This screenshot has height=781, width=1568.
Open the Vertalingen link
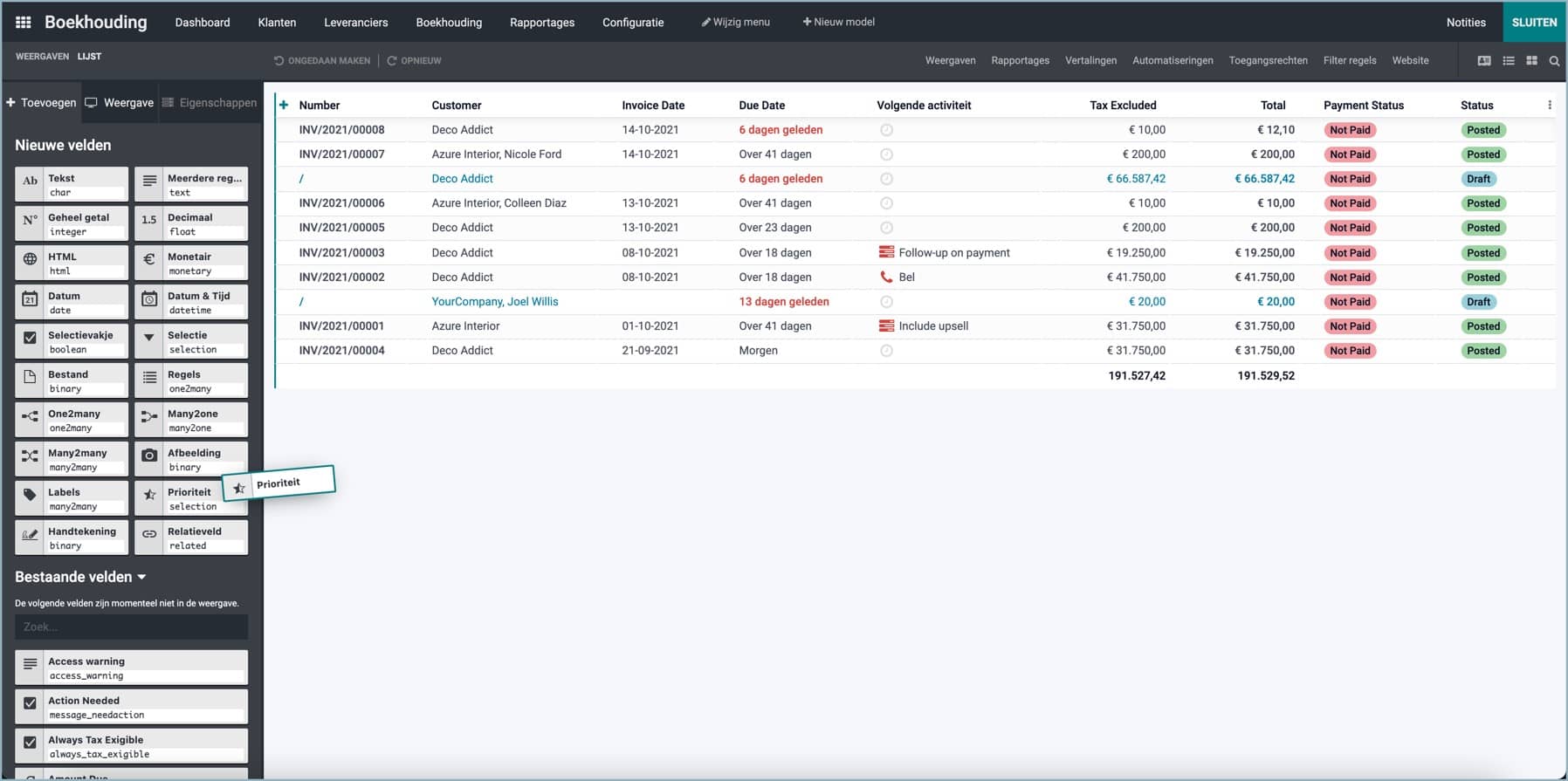tap(1090, 60)
